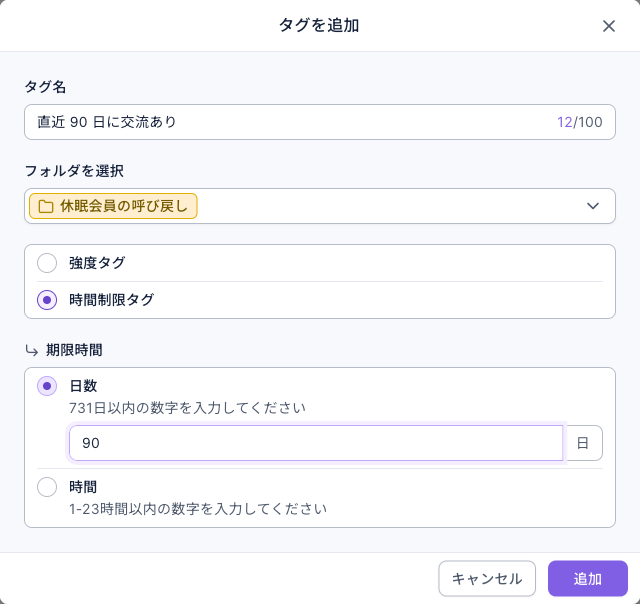640x604 pixels.
Task: Close the タグを追加 dialog with X
Action: 609,26
